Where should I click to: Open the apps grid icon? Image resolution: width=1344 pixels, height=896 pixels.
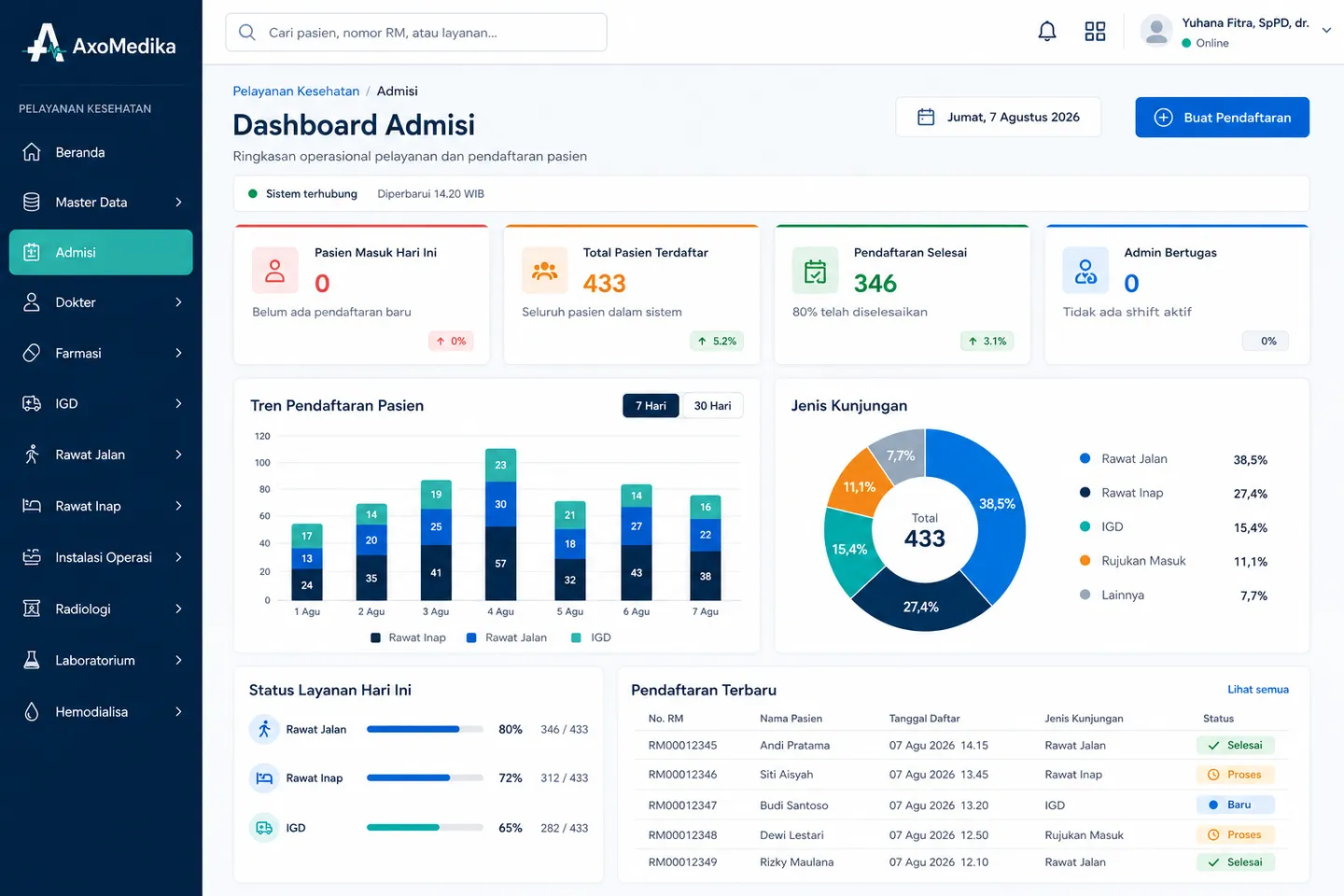click(1095, 32)
